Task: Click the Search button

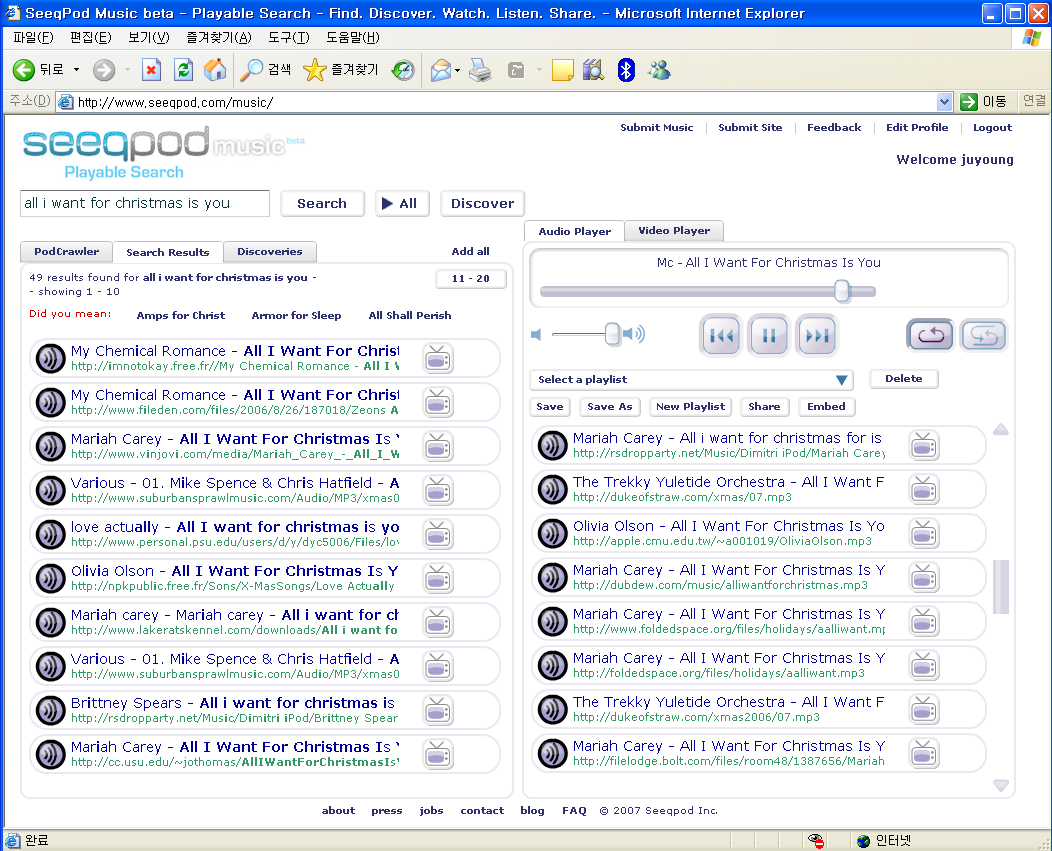Action: [x=322, y=203]
